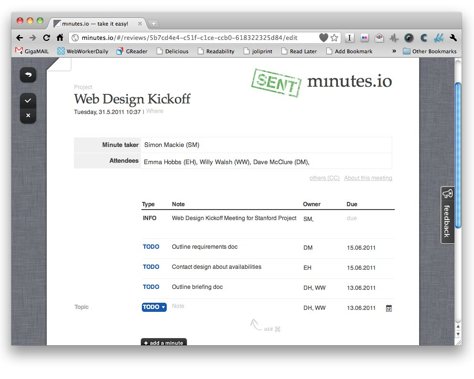This screenshot has width=474, height=379.
Task: Click the 'due' placeholder in INFO row
Action: click(352, 218)
